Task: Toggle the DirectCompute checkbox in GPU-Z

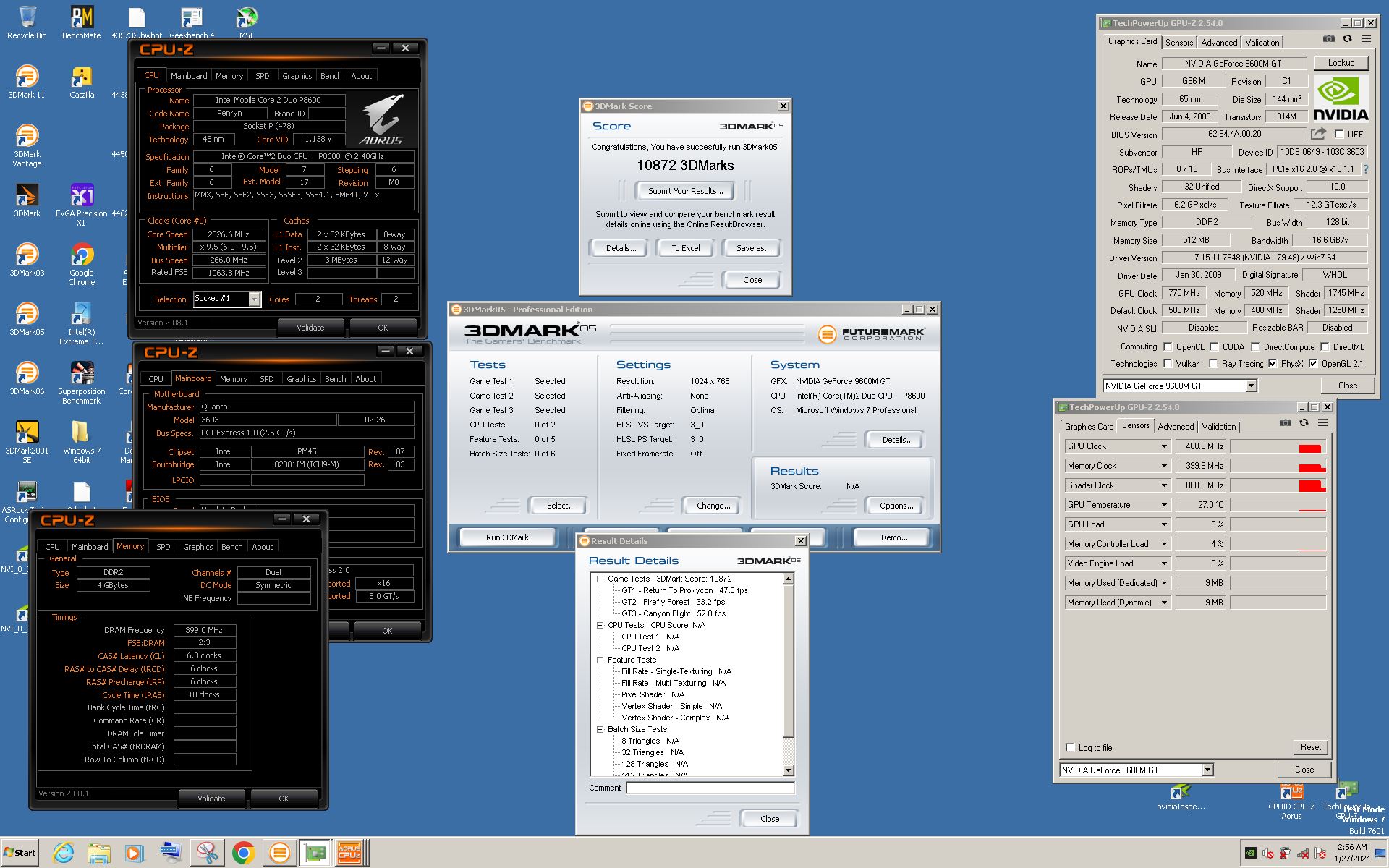Action: click(x=1255, y=347)
